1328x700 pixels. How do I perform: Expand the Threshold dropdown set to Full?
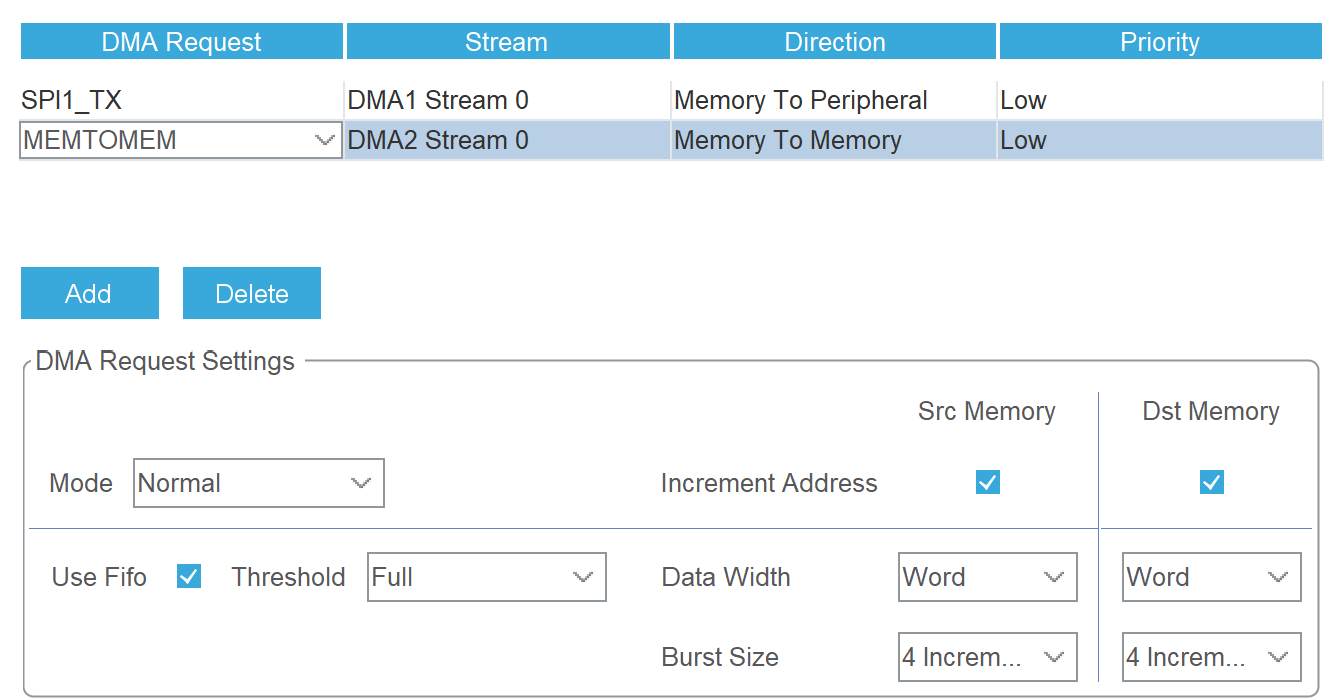(x=486, y=577)
